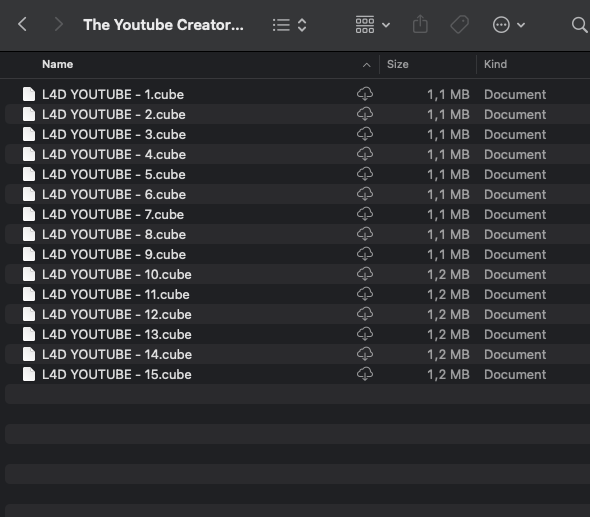Sort files by the Kind column
The width and height of the screenshot is (590, 517).
(x=495, y=64)
